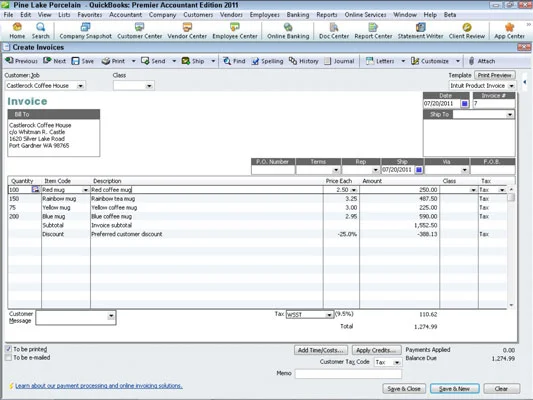
Task: Click the line items vertical scrollbar
Action: [511, 247]
